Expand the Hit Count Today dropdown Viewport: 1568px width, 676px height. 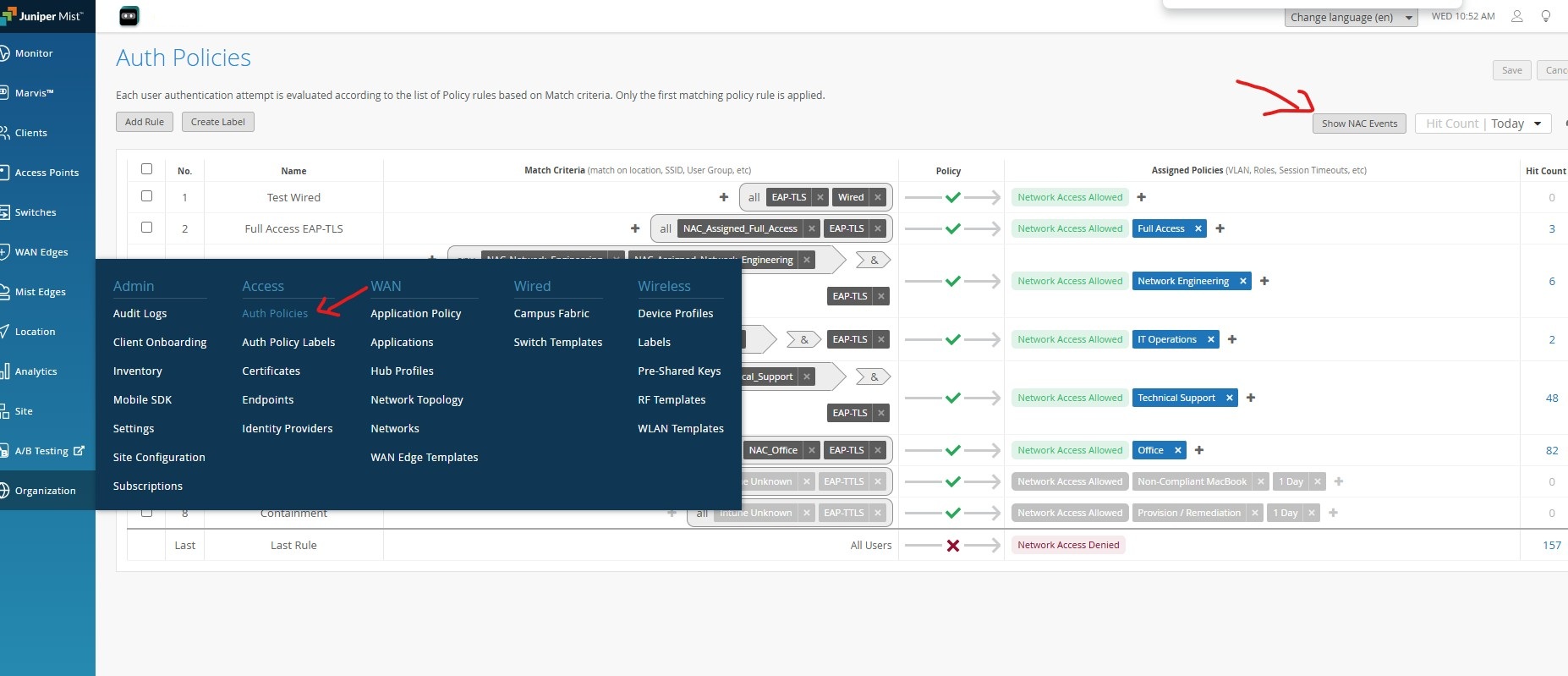[x=1483, y=124]
